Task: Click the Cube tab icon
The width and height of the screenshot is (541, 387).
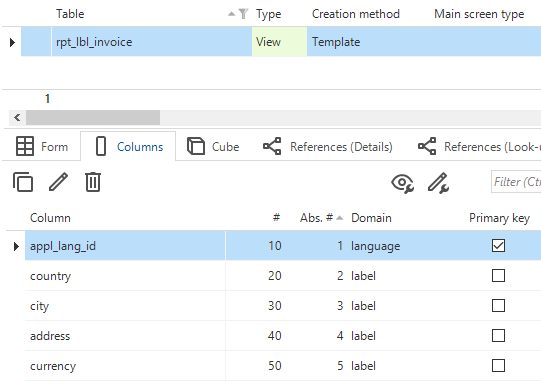Action: [x=196, y=146]
